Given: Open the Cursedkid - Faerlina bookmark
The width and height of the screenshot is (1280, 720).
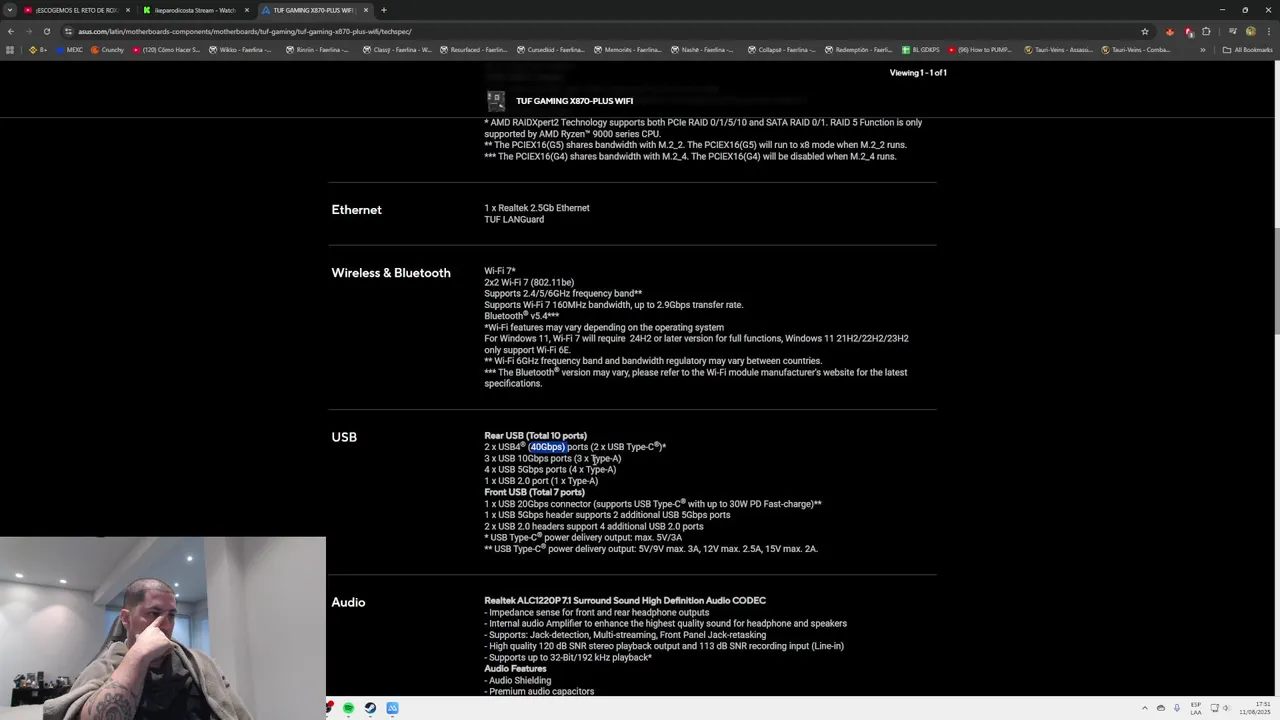Looking at the screenshot, I should (x=551, y=50).
